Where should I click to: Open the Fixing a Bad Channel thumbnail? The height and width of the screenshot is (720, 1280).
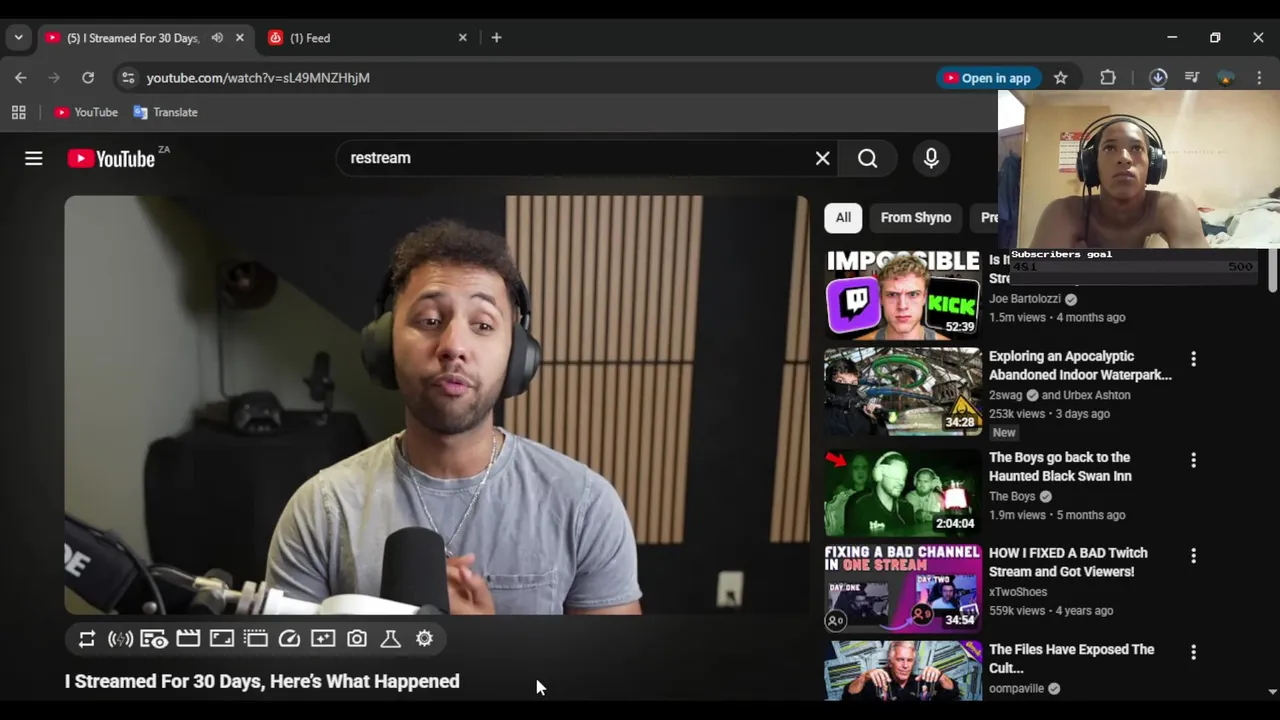click(x=903, y=588)
